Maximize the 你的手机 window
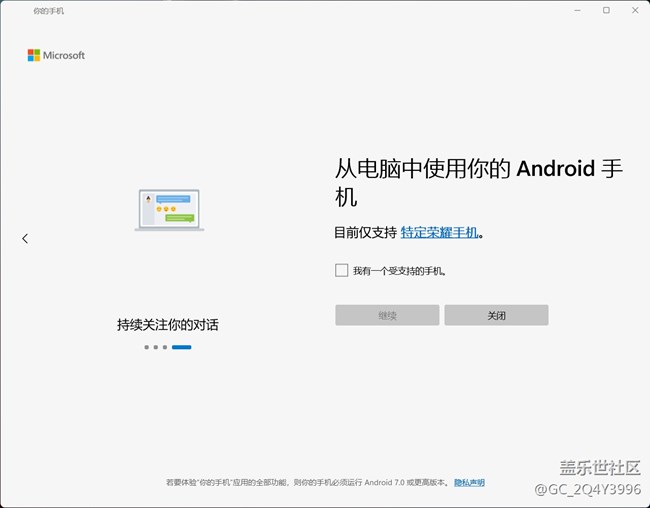Image resolution: width=650 pixels, height=508 pixels. coord(606,10)
